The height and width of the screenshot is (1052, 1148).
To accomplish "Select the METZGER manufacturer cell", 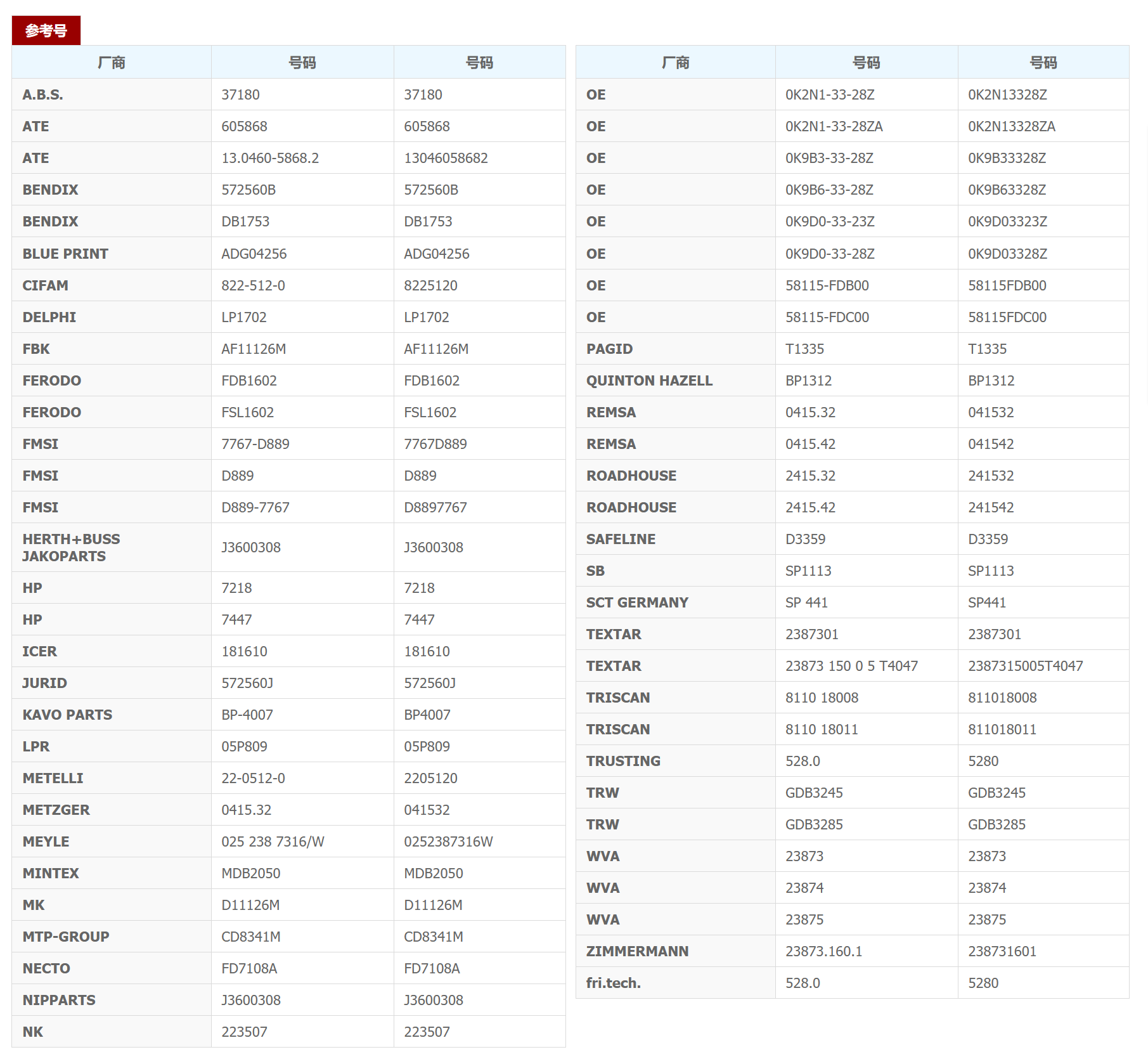I will (x=112, y=810).
